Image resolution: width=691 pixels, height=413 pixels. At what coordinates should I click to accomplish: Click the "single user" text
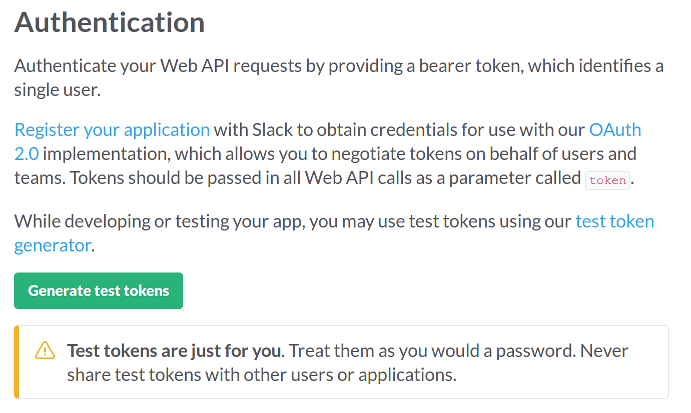point(58,90)
